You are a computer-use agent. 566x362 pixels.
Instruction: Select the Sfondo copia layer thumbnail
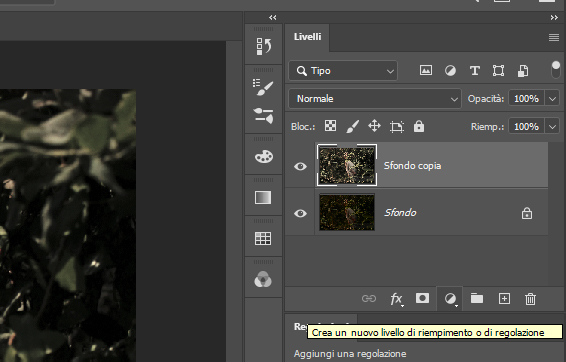pos(347,165)
